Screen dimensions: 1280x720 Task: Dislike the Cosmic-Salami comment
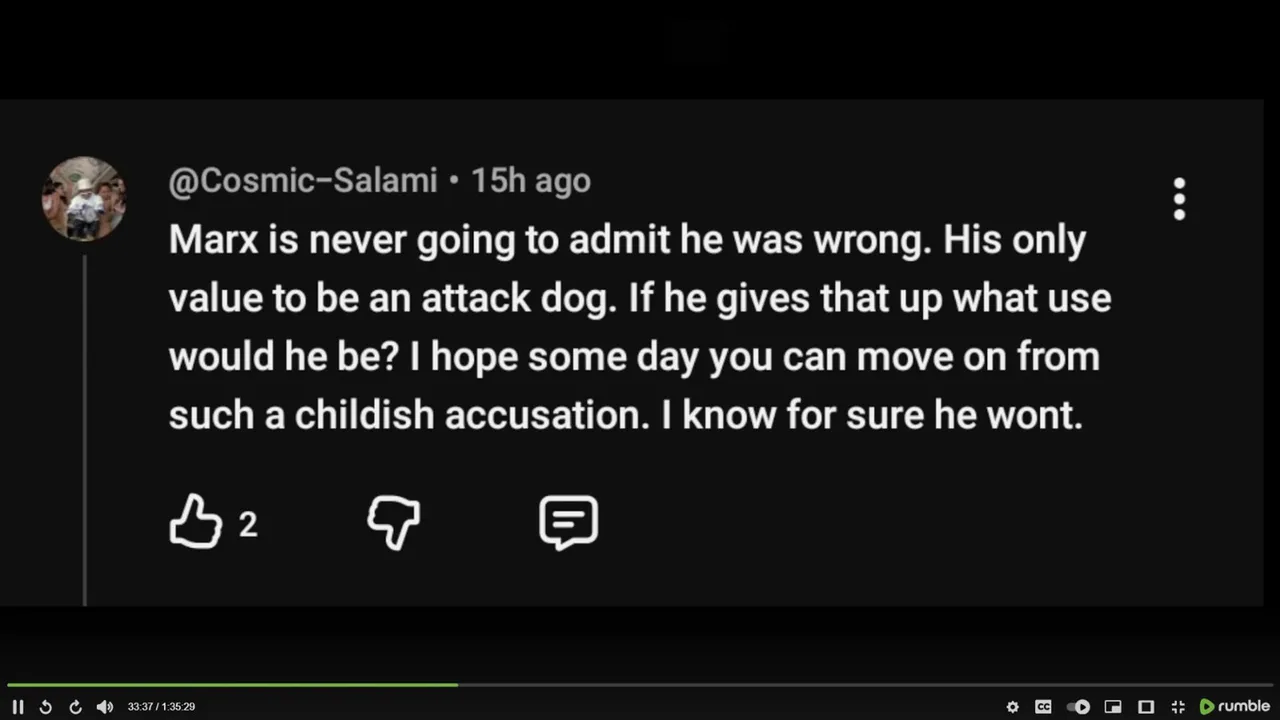tap(393, 522)
